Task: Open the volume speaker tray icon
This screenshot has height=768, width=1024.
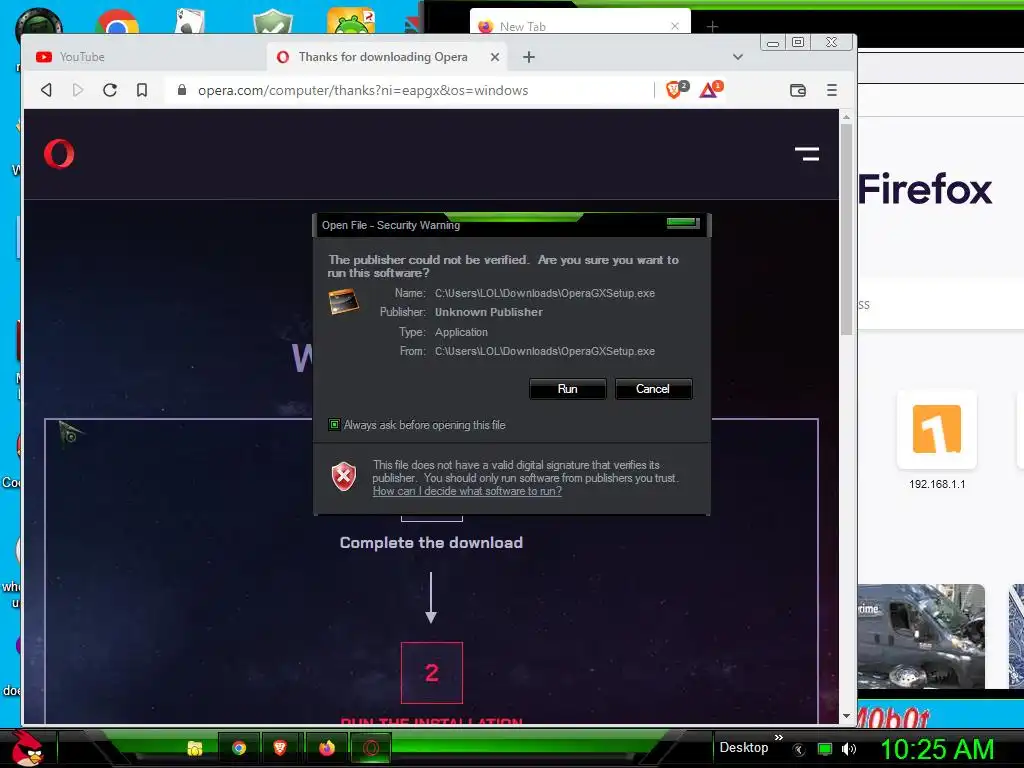Action: coord(849,750)
